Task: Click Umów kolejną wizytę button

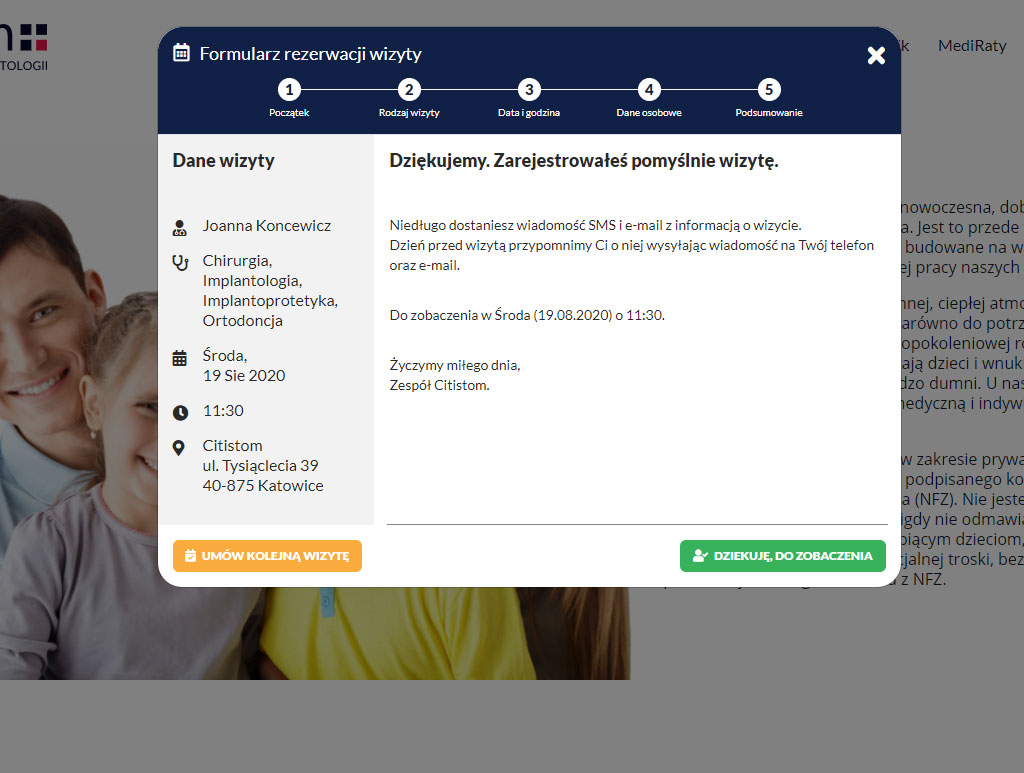Action: [x=267, y=556]
